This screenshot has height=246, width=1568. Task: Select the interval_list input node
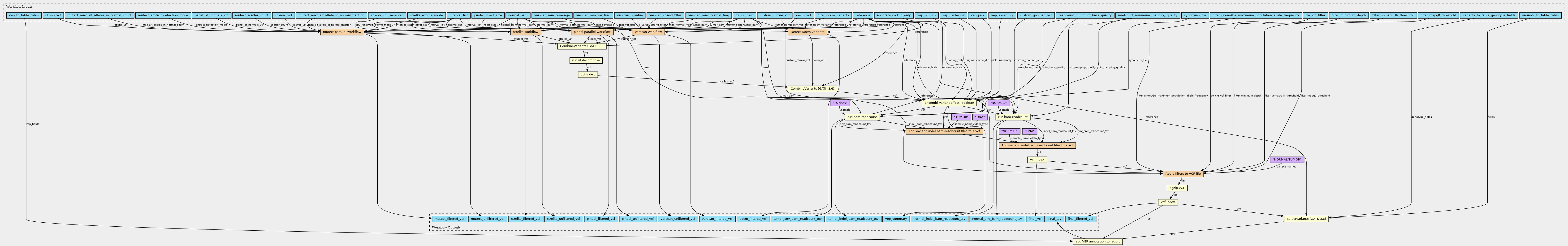pyautogui.click(x=458, y=15)
